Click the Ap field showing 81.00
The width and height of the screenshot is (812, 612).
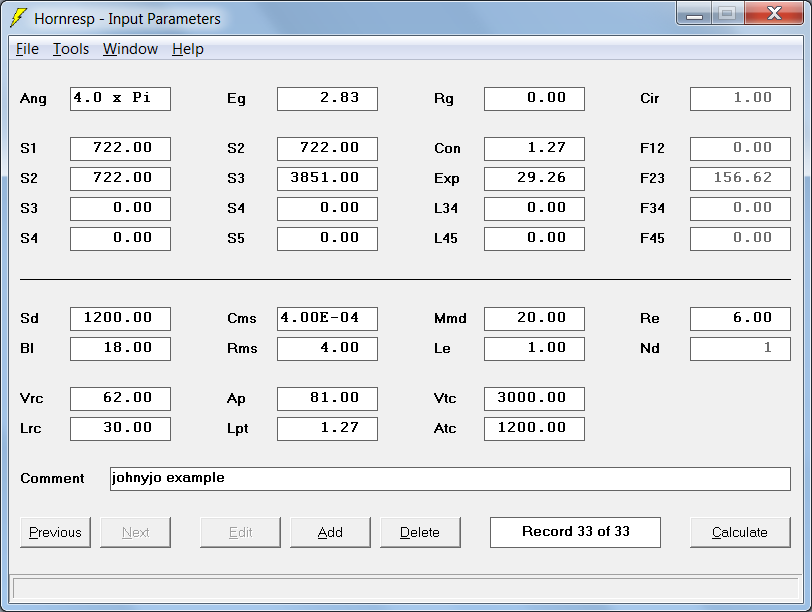click(327, 399)
